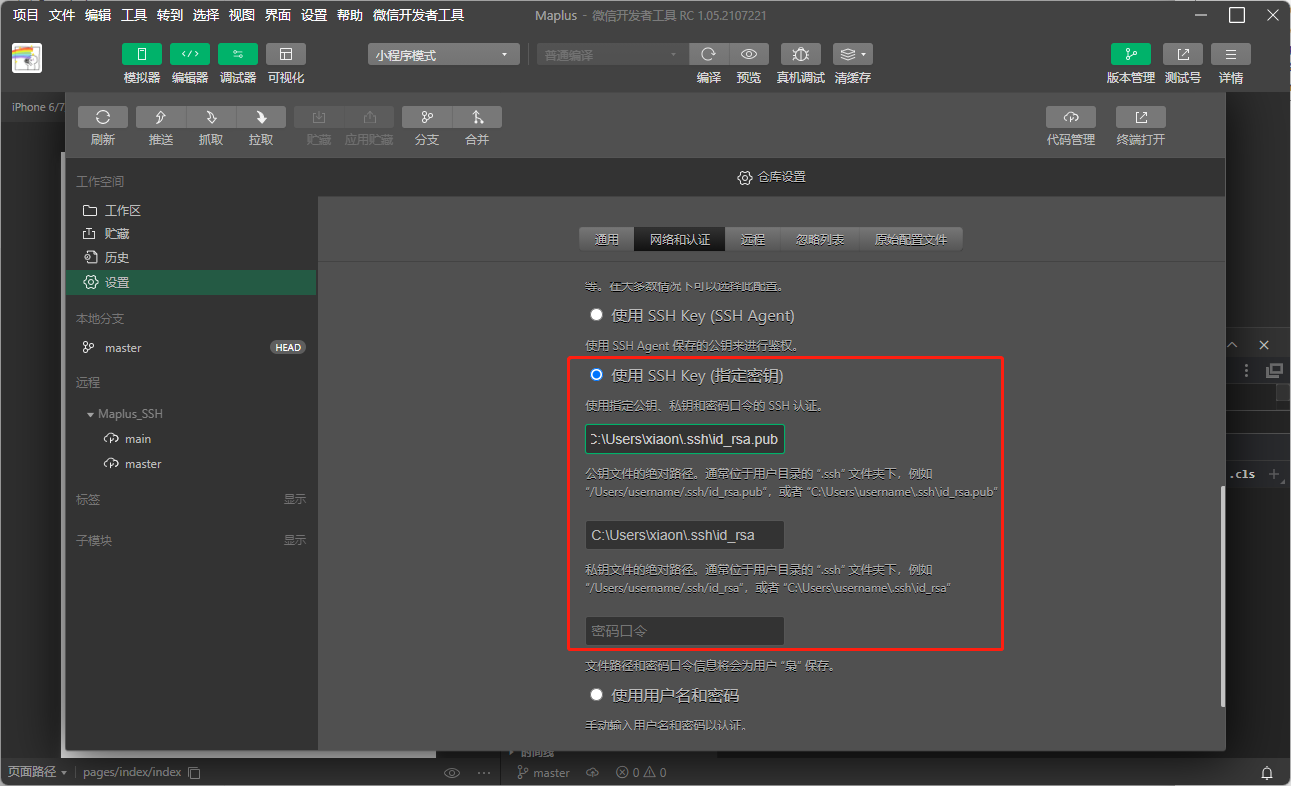This screenshot has height=786, width=1291.
Task: Open the 转到 menu
Action: coord(170,15)
